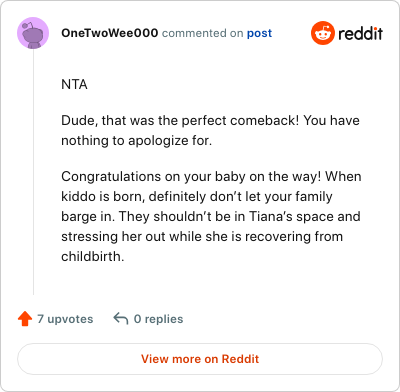Screen dimensions: 400x392
Task: Click the "nothing to apologize for" line
Action: [137, 141]
